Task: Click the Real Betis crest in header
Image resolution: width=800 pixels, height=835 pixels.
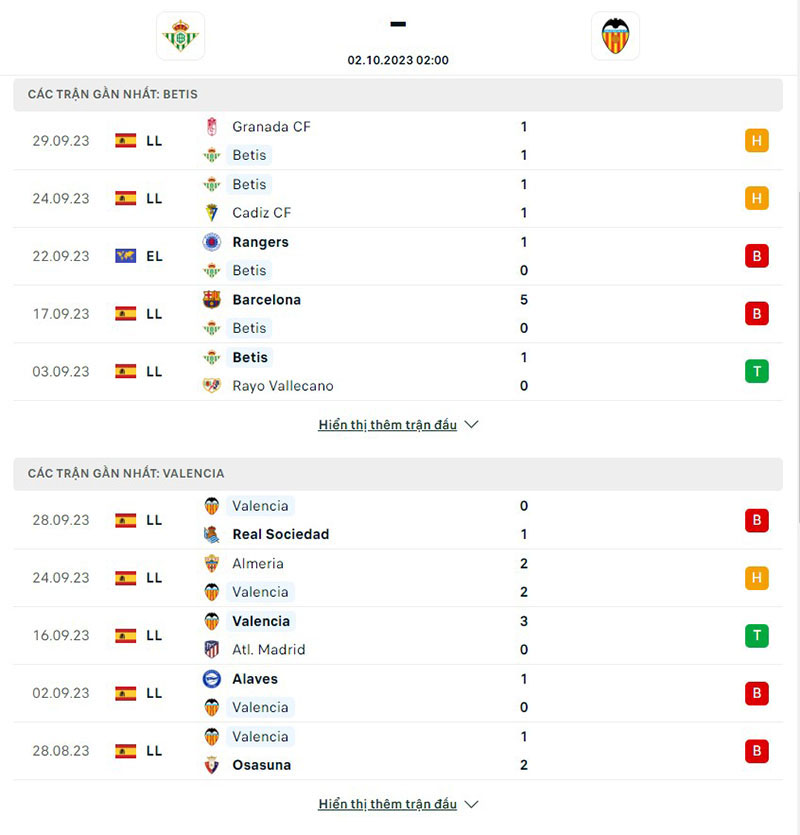Action: coord(181,36)
